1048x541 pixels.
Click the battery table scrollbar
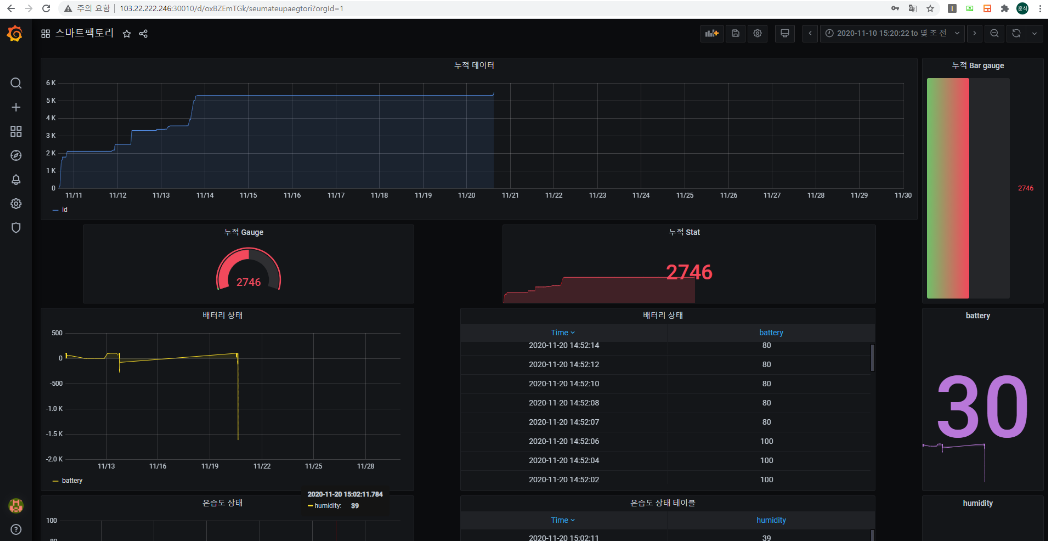click(x=872, y=358)
